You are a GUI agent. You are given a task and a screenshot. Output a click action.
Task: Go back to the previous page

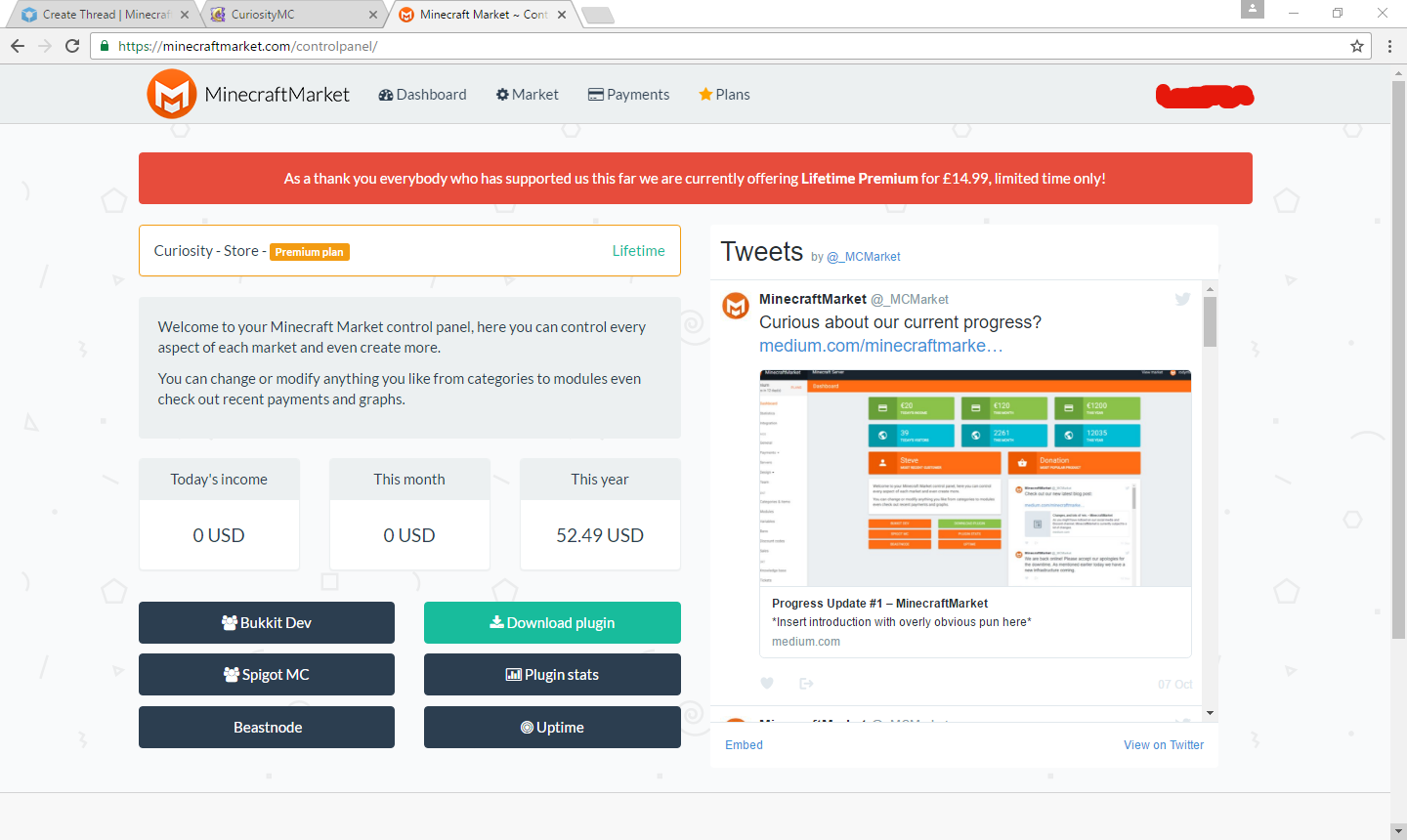(x=18, y=46)
